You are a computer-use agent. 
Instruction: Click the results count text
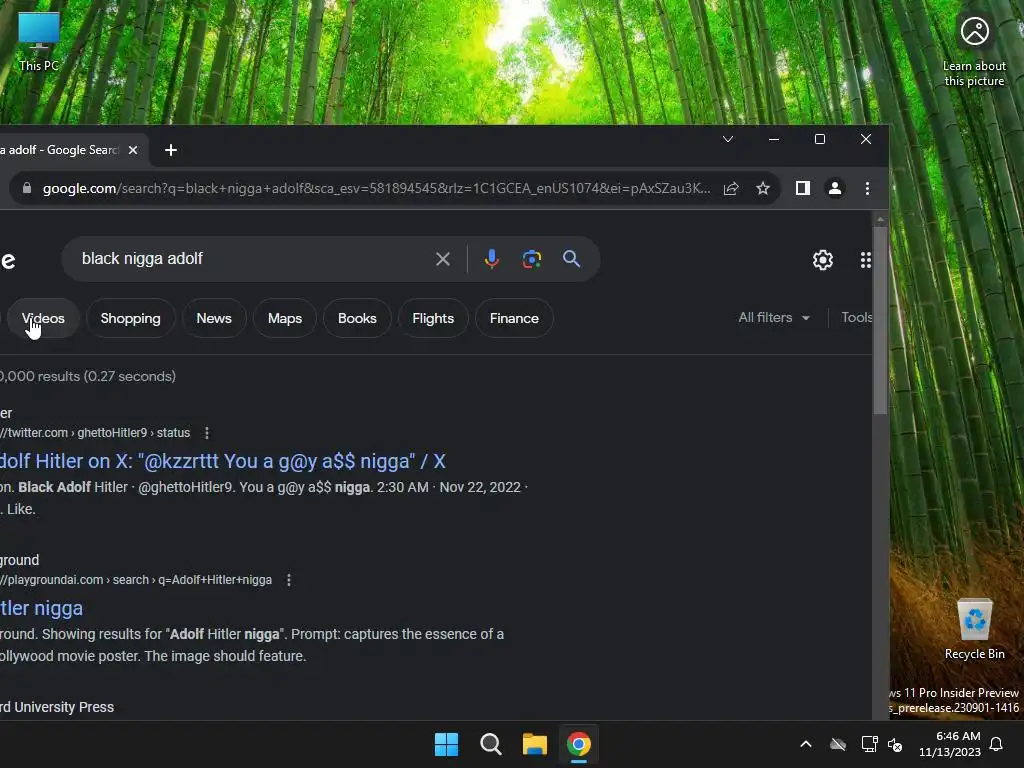click(x=88, y=377)
